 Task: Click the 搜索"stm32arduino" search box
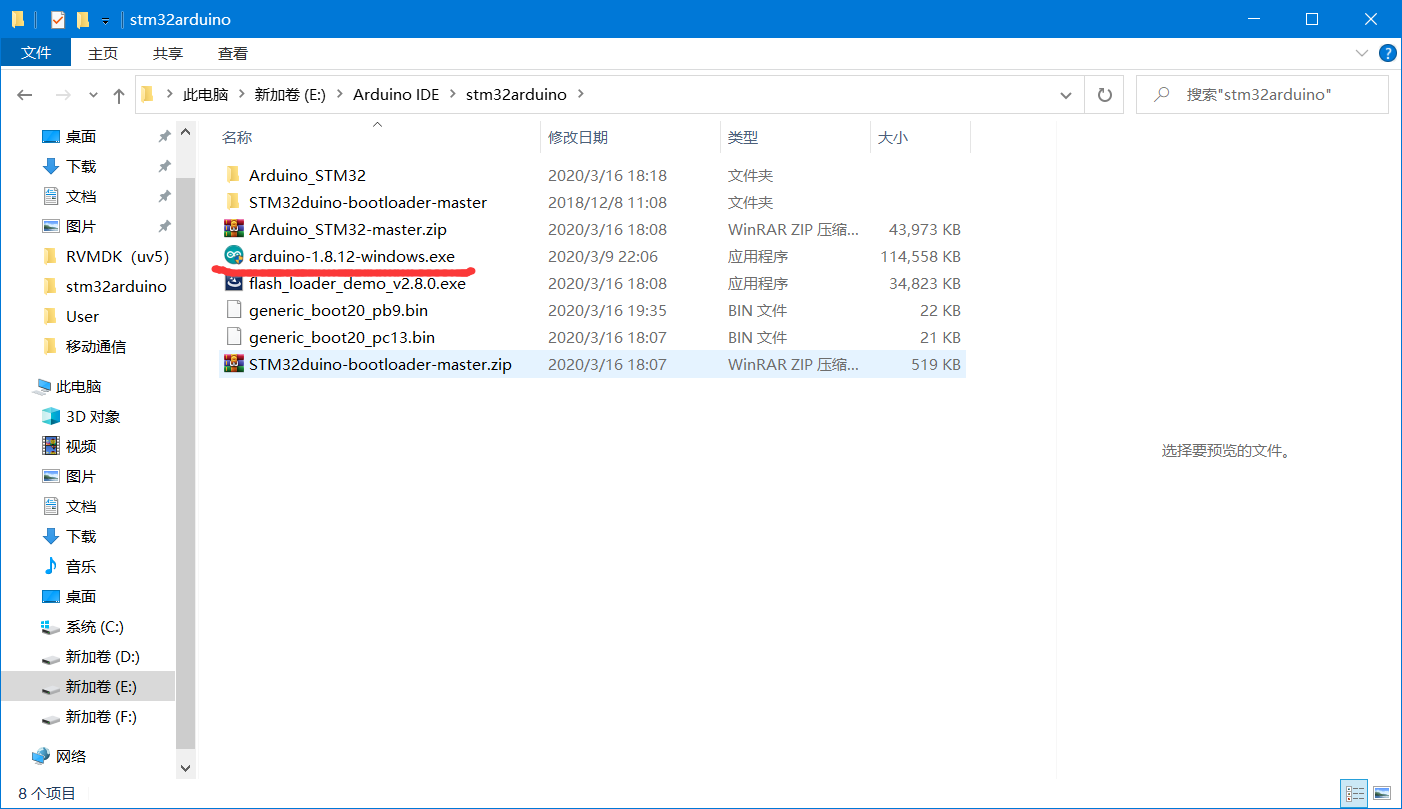1262,95
